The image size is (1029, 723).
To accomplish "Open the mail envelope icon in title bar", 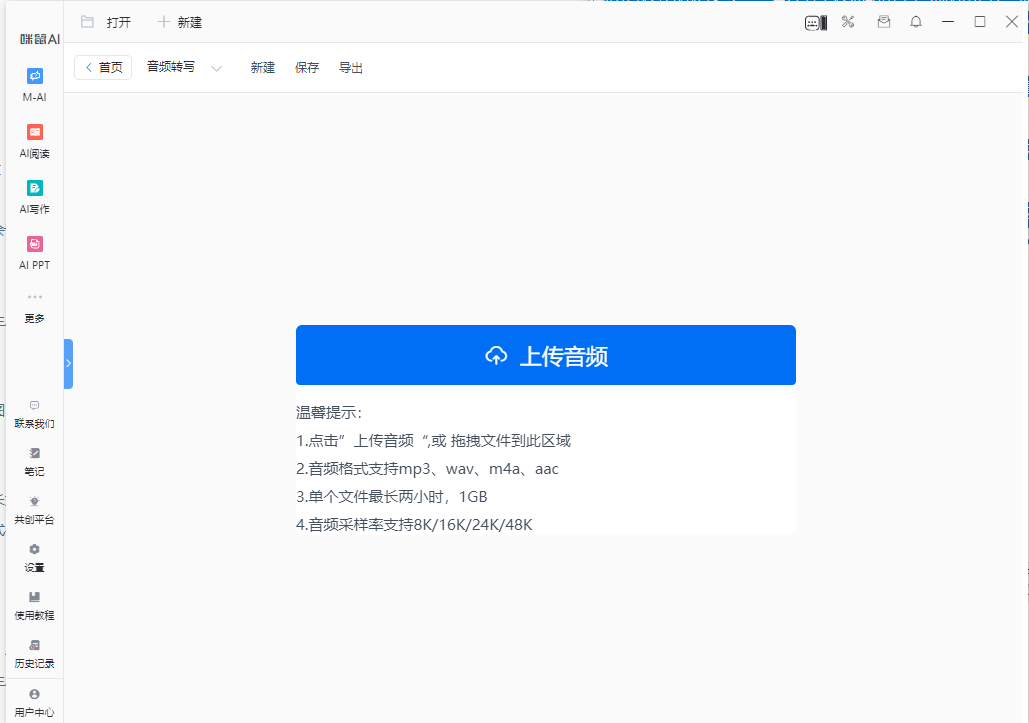I will (x=883, y=22).
